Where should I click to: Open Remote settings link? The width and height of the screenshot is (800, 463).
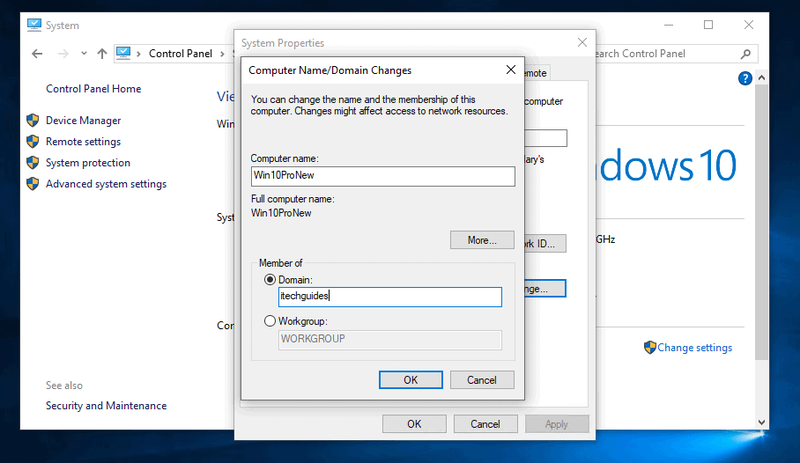(83, 141)
